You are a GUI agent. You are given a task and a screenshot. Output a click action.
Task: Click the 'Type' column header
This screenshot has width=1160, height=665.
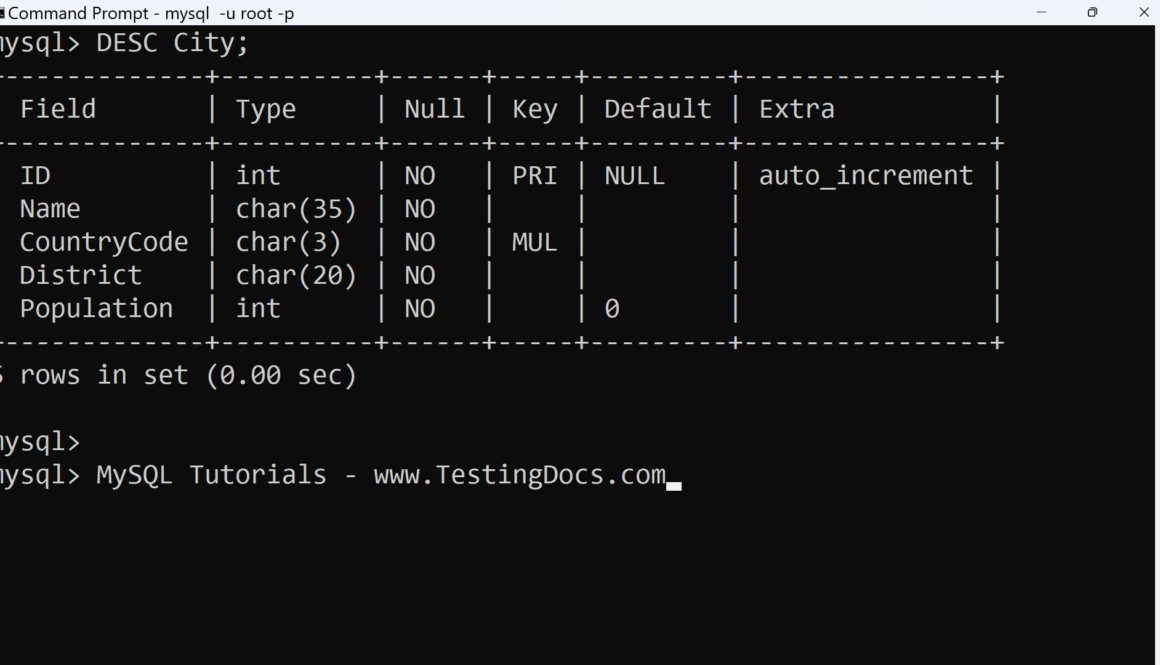tap(266, 109)
